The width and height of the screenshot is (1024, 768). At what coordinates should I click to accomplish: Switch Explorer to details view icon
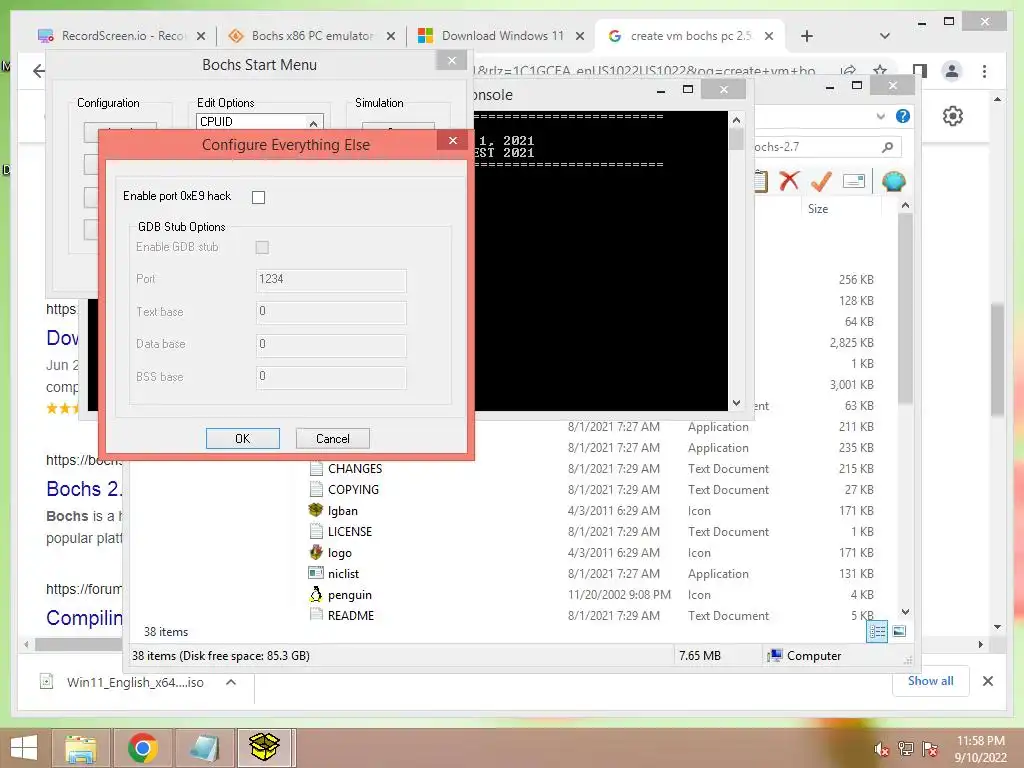coord(877,631)
